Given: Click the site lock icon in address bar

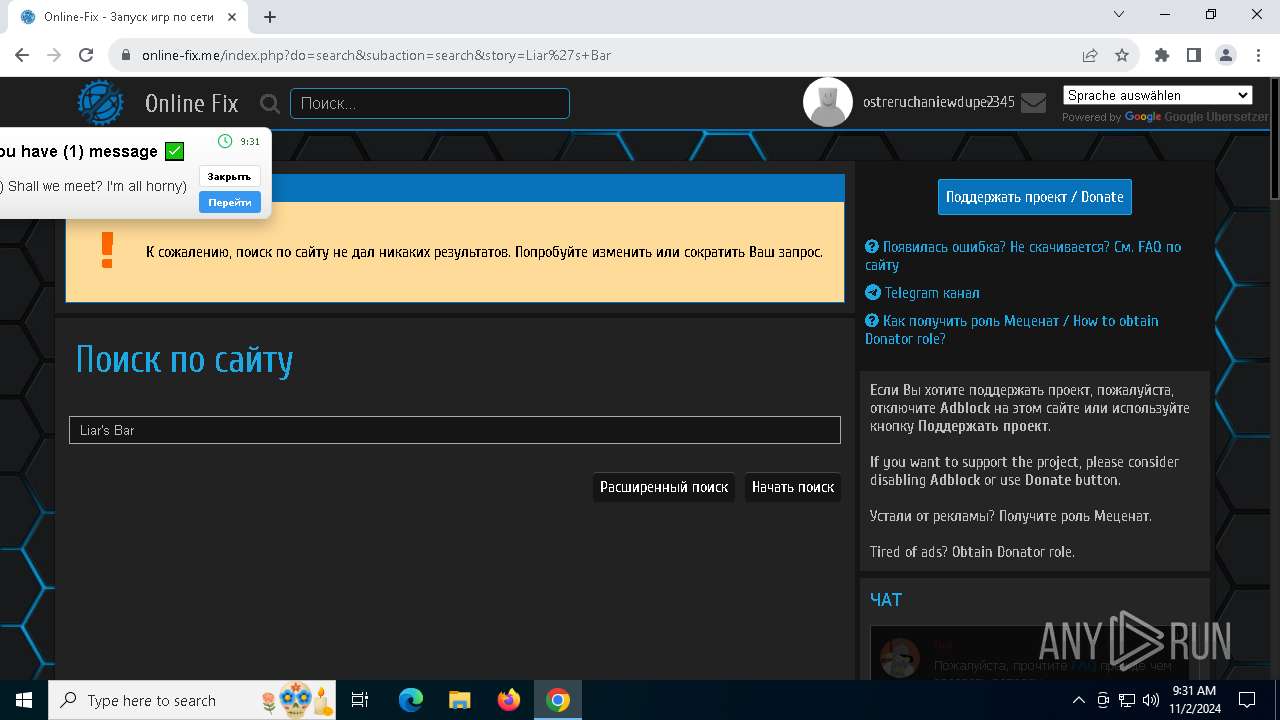Looking at the screenshot, I should pyautogui.click(x=126, y=55).
